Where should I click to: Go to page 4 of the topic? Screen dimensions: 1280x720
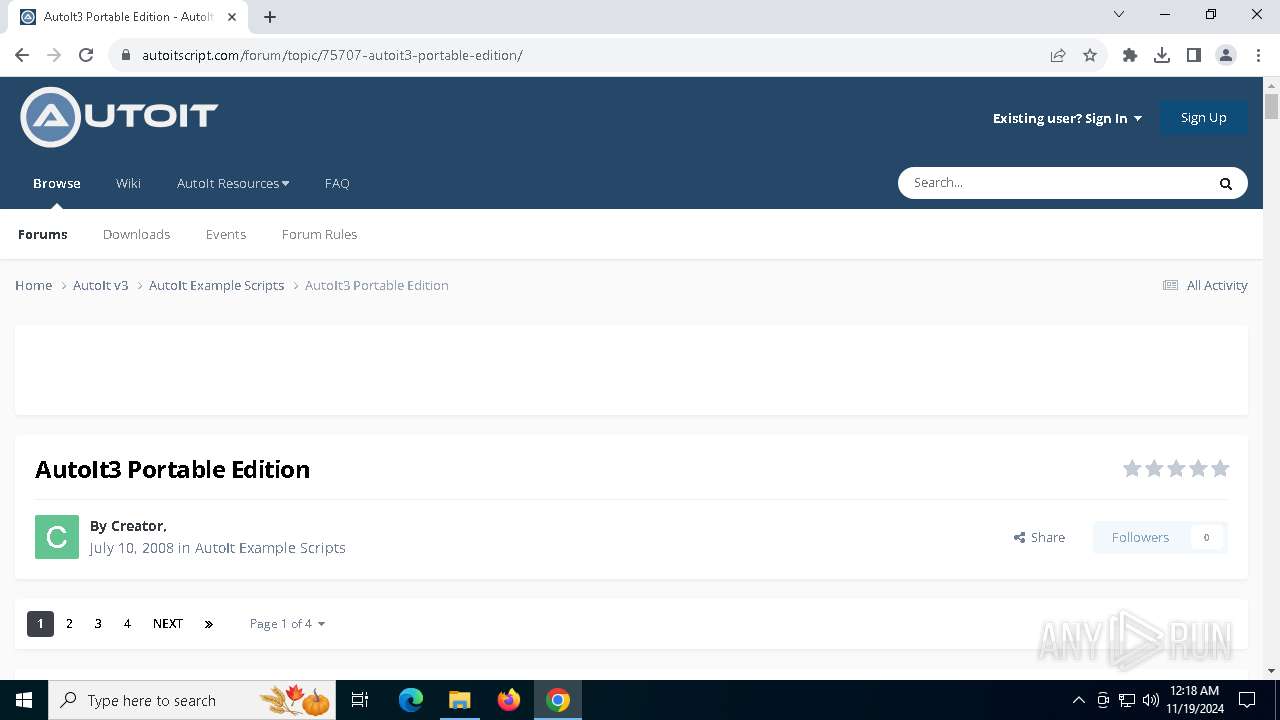click(127, 624)
